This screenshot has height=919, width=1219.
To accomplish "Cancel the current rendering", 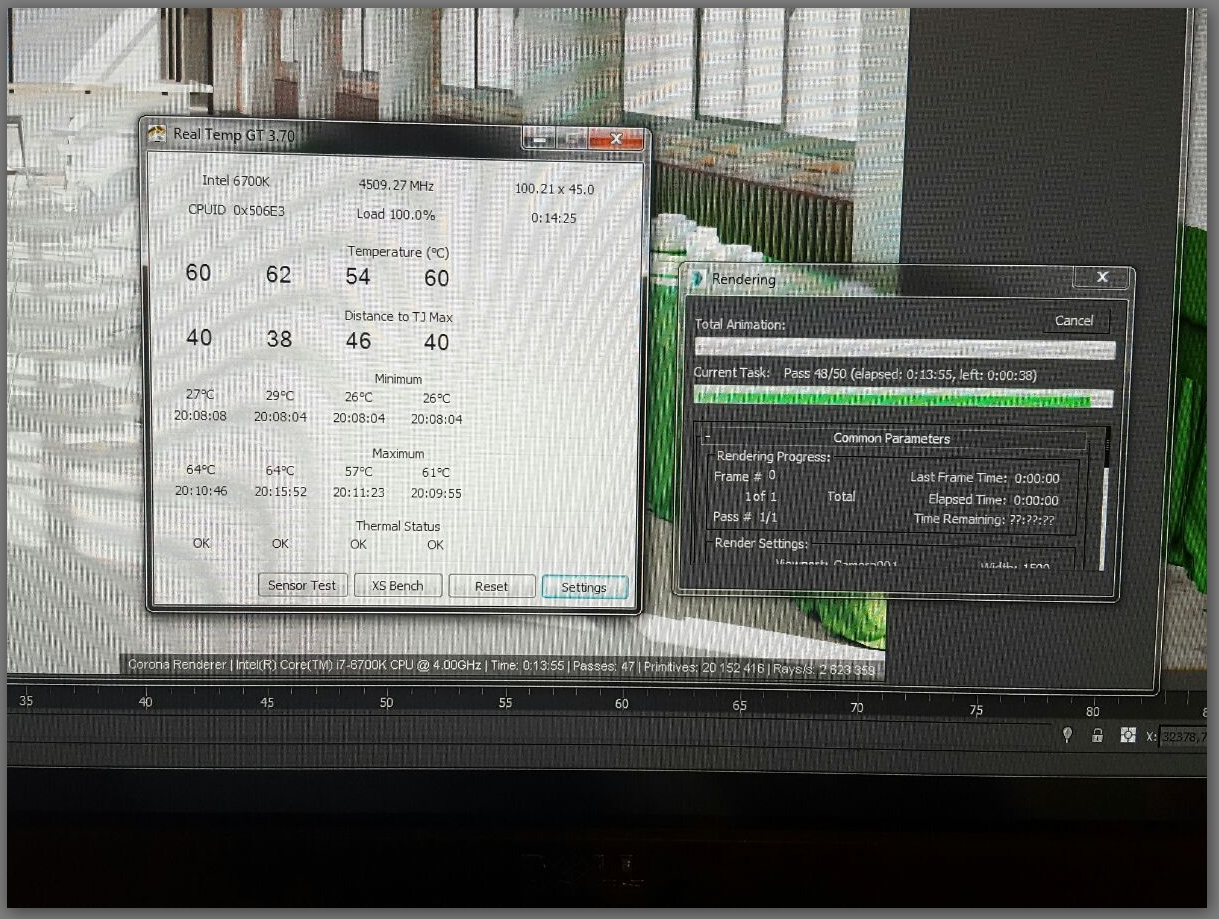I will click(1074, 321).
